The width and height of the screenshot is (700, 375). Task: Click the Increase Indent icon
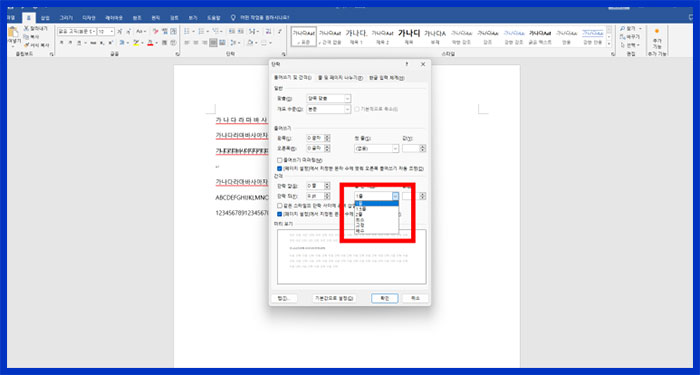tap(241, 31)
